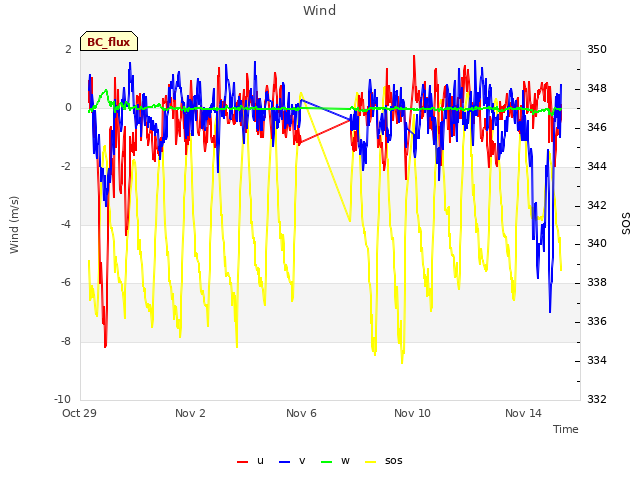640x480 pixels.
Task: Click the red u legend swatch
Action: click(242, 462)
